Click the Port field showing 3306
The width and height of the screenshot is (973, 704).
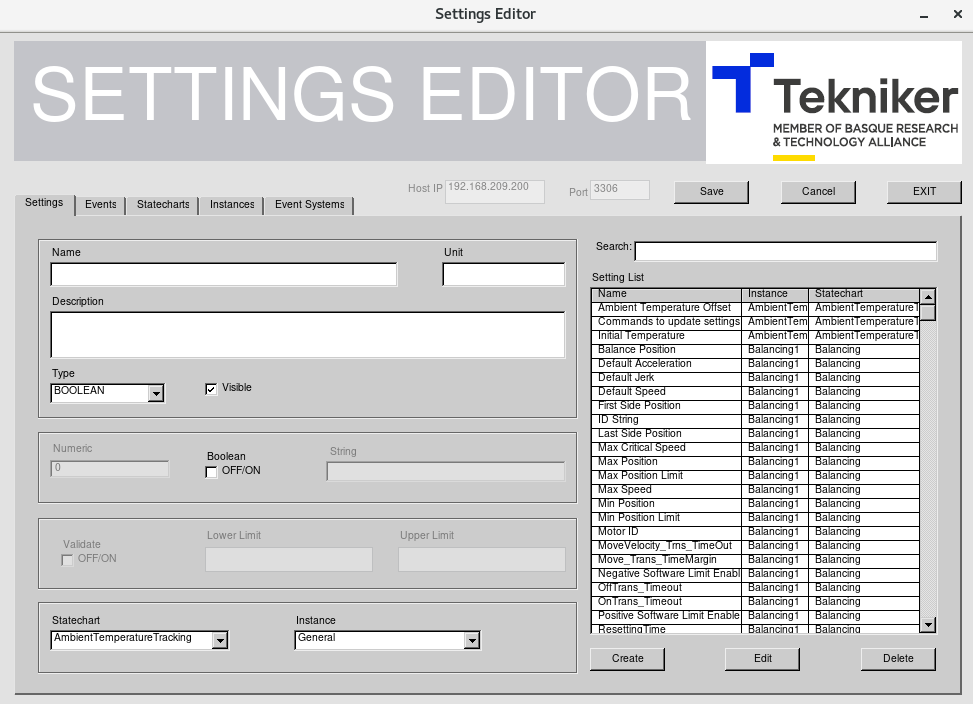click(620, 190)
